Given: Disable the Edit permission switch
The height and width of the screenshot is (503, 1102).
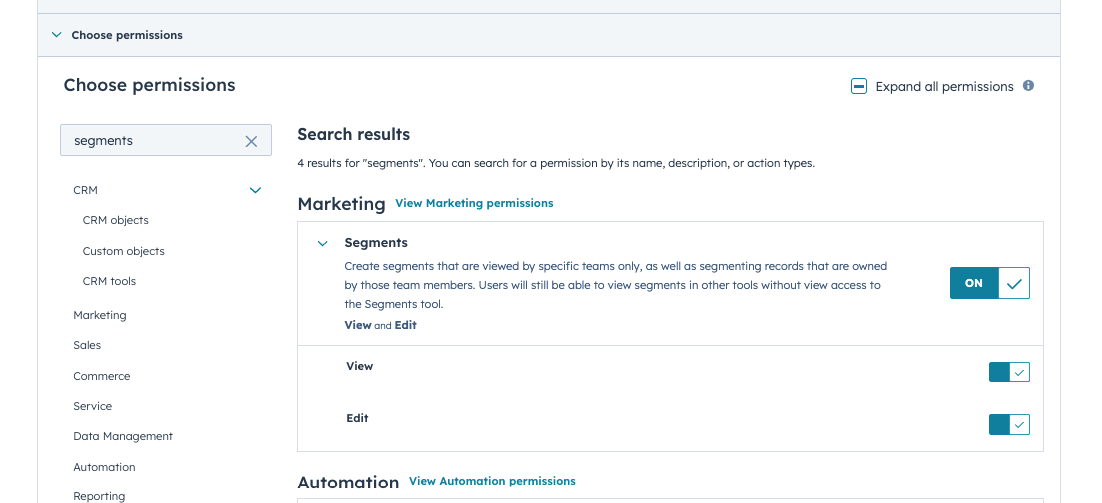Looking at the screenshot, I should [x=1008, y=424].
